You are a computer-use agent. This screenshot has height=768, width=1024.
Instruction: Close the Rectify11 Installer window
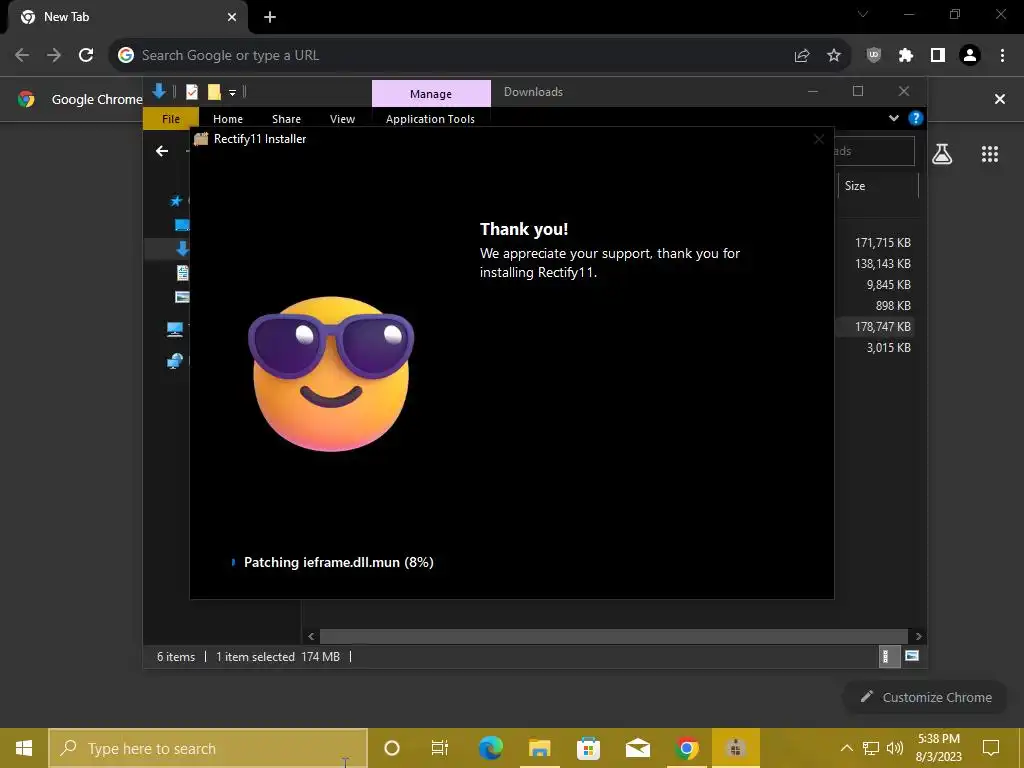819,139
